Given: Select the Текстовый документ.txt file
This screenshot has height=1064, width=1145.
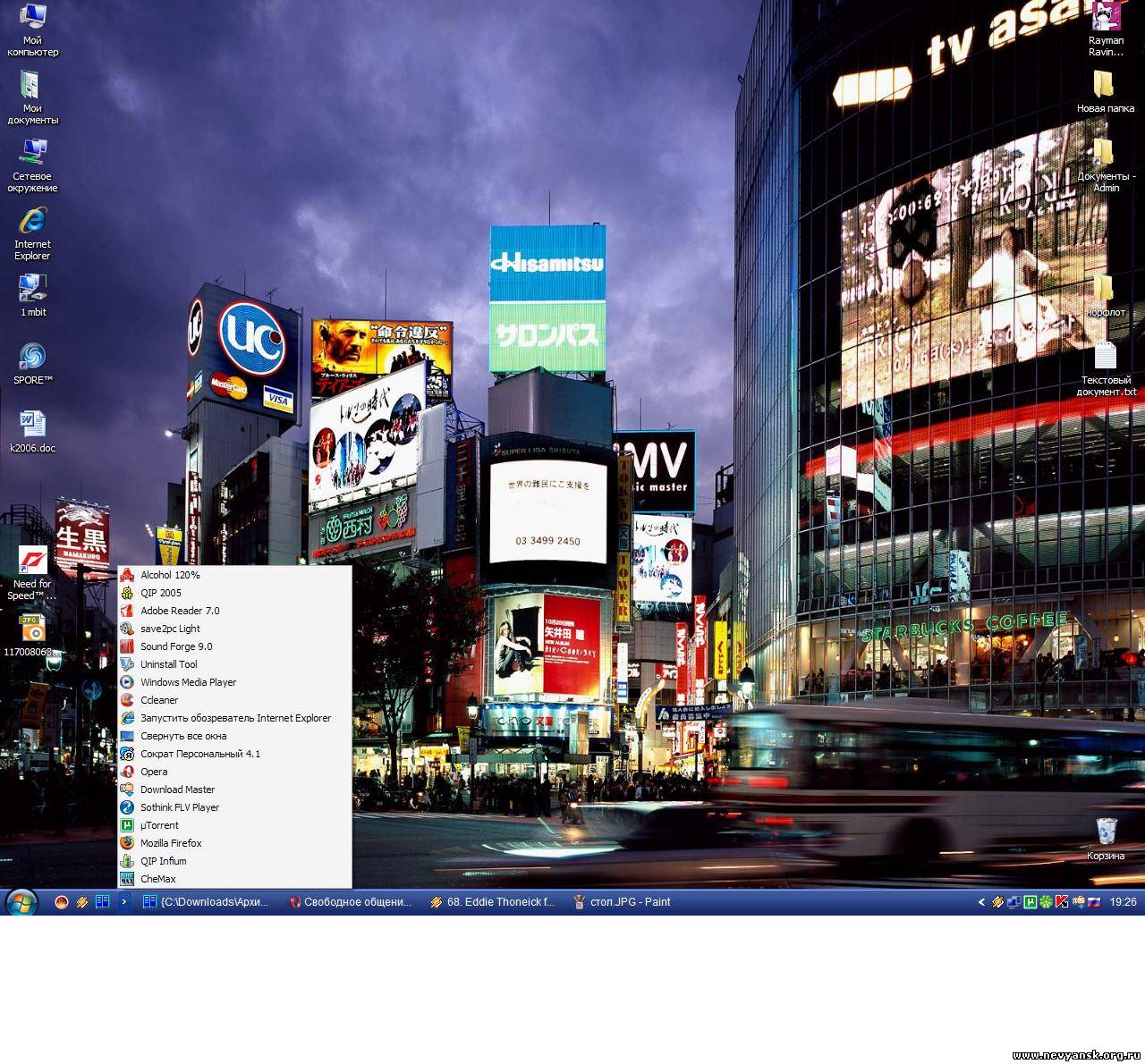Looking at the screenshot, I should (1106, 369).
